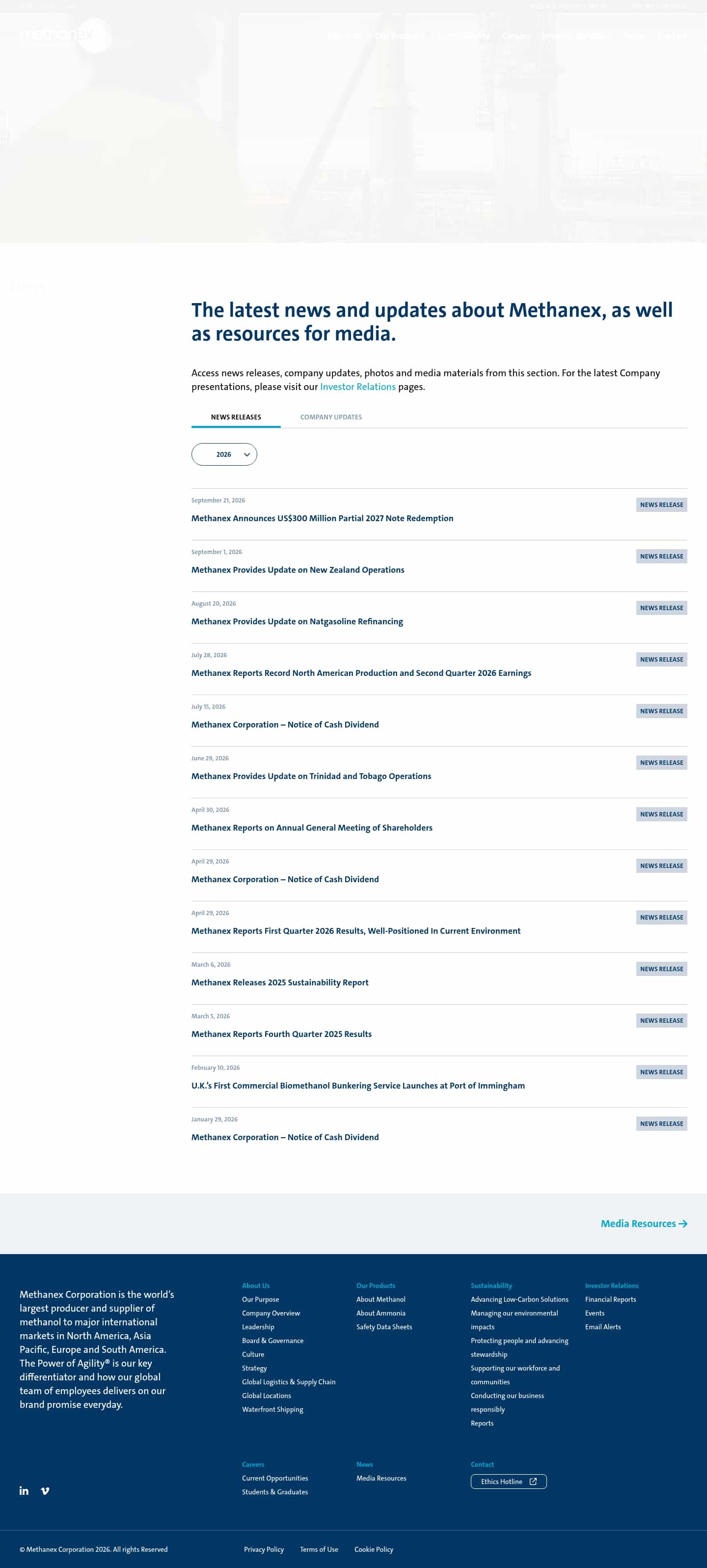Select the News Releases tab
The width and height of the screenshot is (707, 1568).
click(236, 417)
